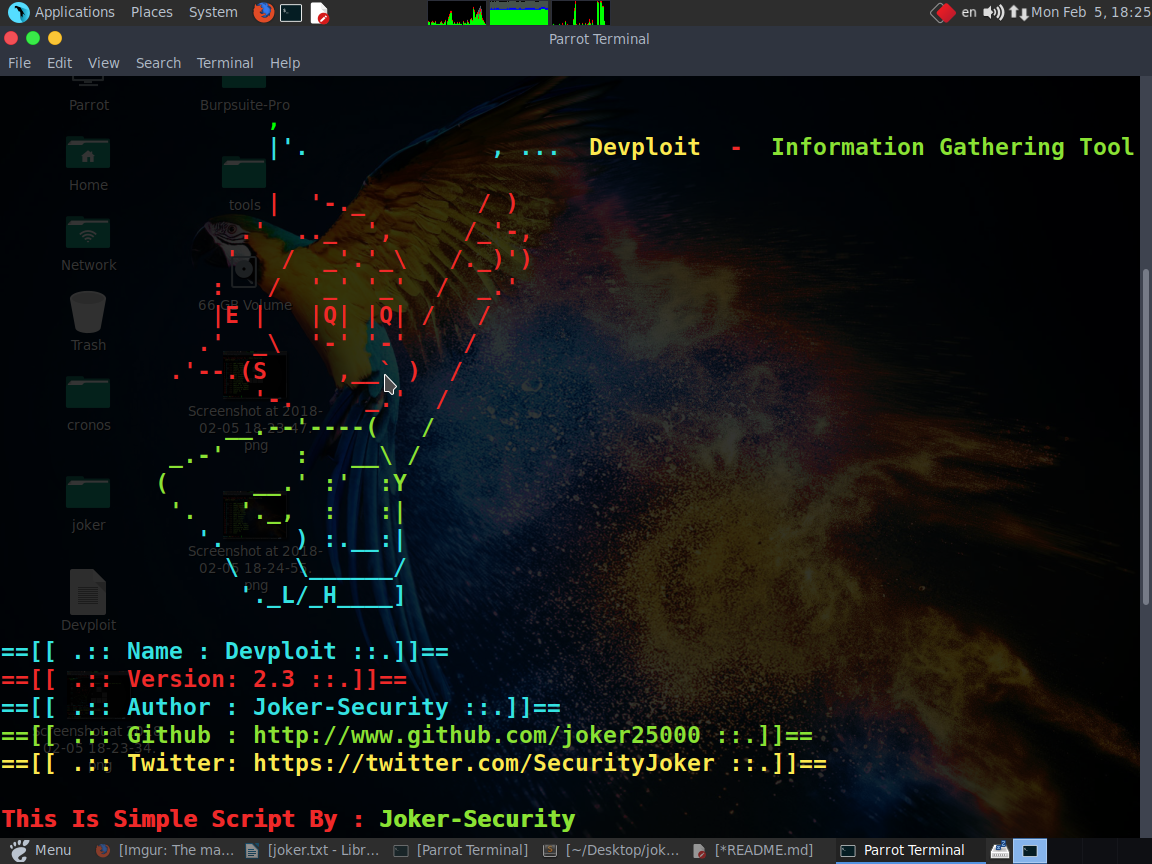Click the terminal's vertical scrollbar
The height and width of the screenshot is (864, 1152).
pos(1145,437)
